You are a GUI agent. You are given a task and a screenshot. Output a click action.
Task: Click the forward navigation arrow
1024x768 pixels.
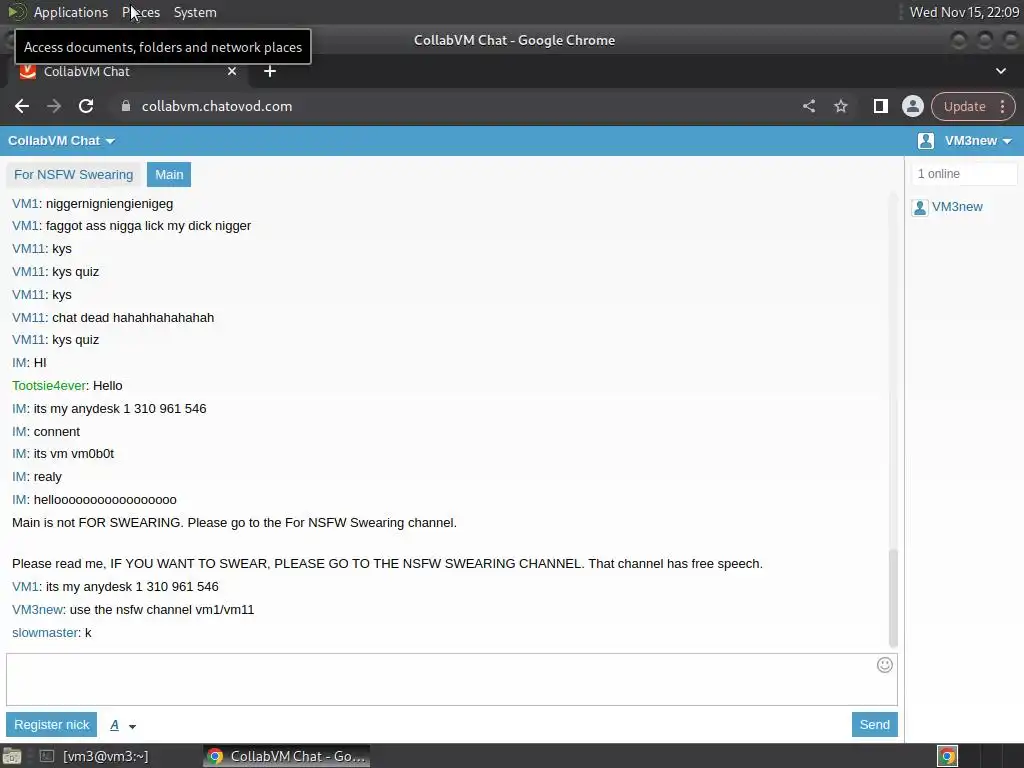click(x=54, y=106)
